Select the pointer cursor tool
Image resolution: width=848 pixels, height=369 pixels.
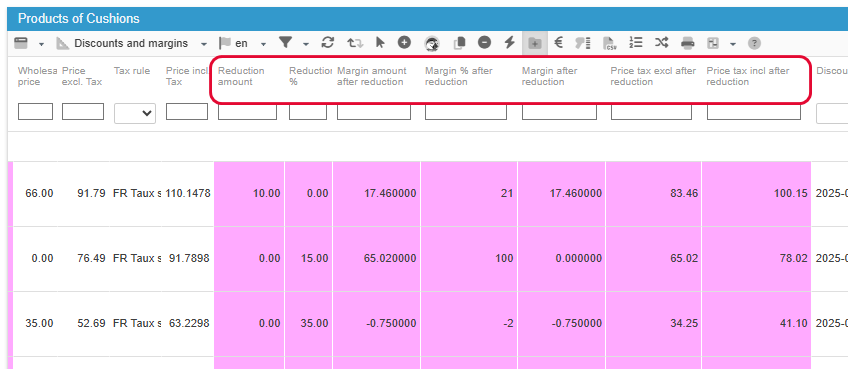pyautogui.click(x=380, y=43)
